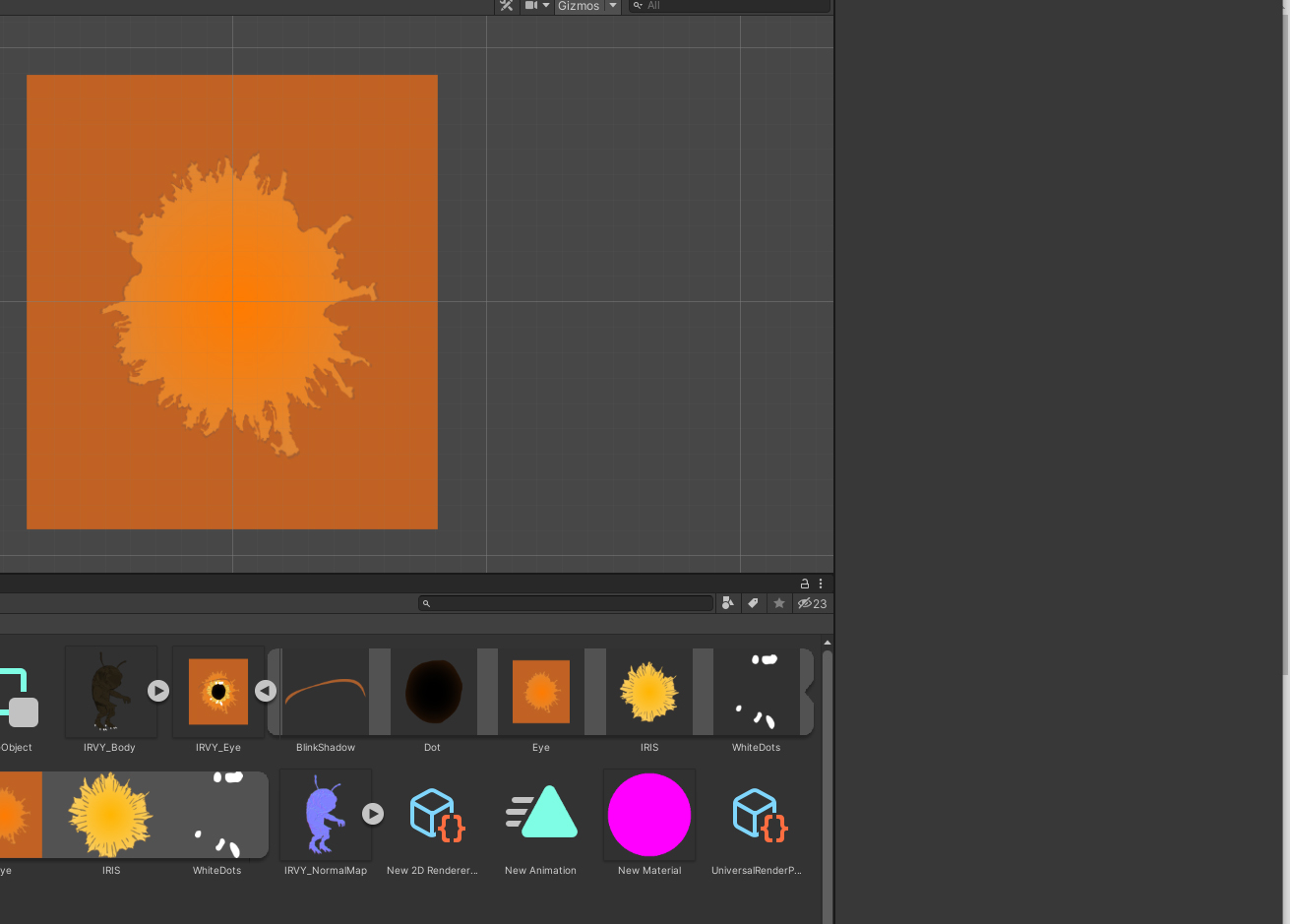Image resolution: width=1290 pixels, height=924 pixels.
Task: Select the magenta New Material asset
Action: tap(649, 815)
